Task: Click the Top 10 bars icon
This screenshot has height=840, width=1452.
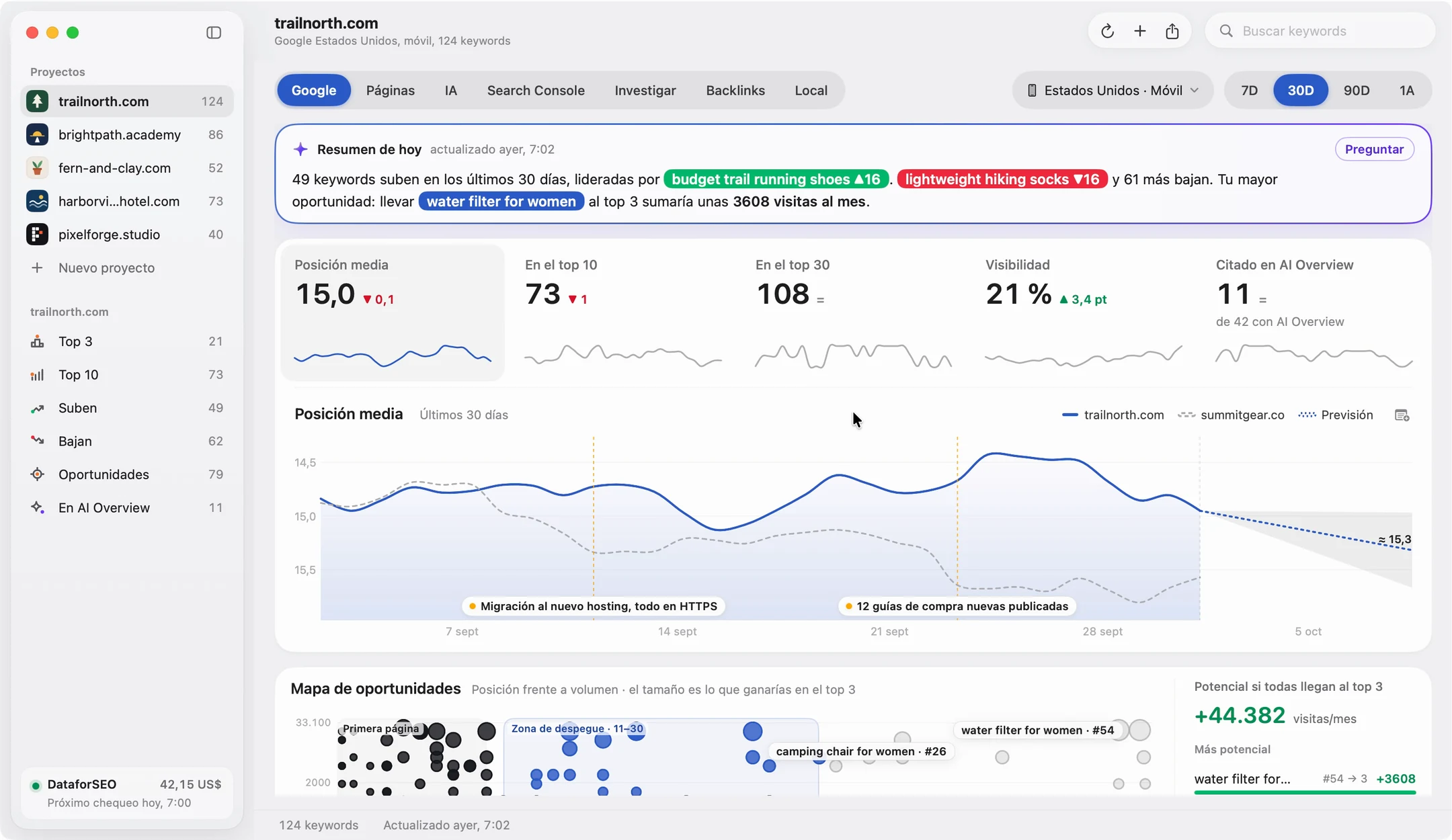Action: click(x=37, y=374)
